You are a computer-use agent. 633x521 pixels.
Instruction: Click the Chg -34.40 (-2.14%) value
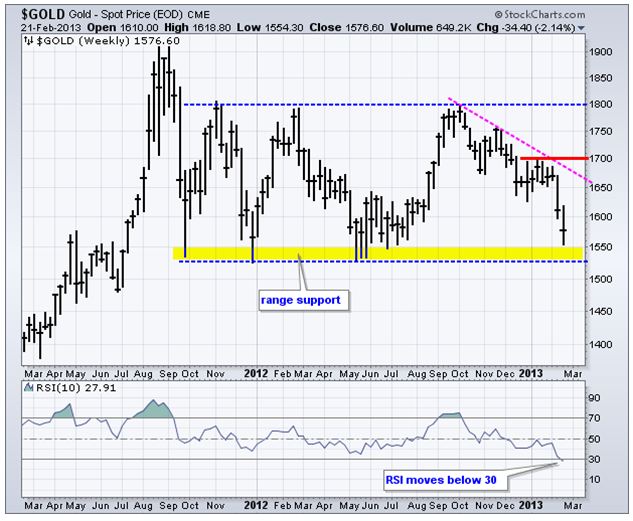click(x=526, y=28)
